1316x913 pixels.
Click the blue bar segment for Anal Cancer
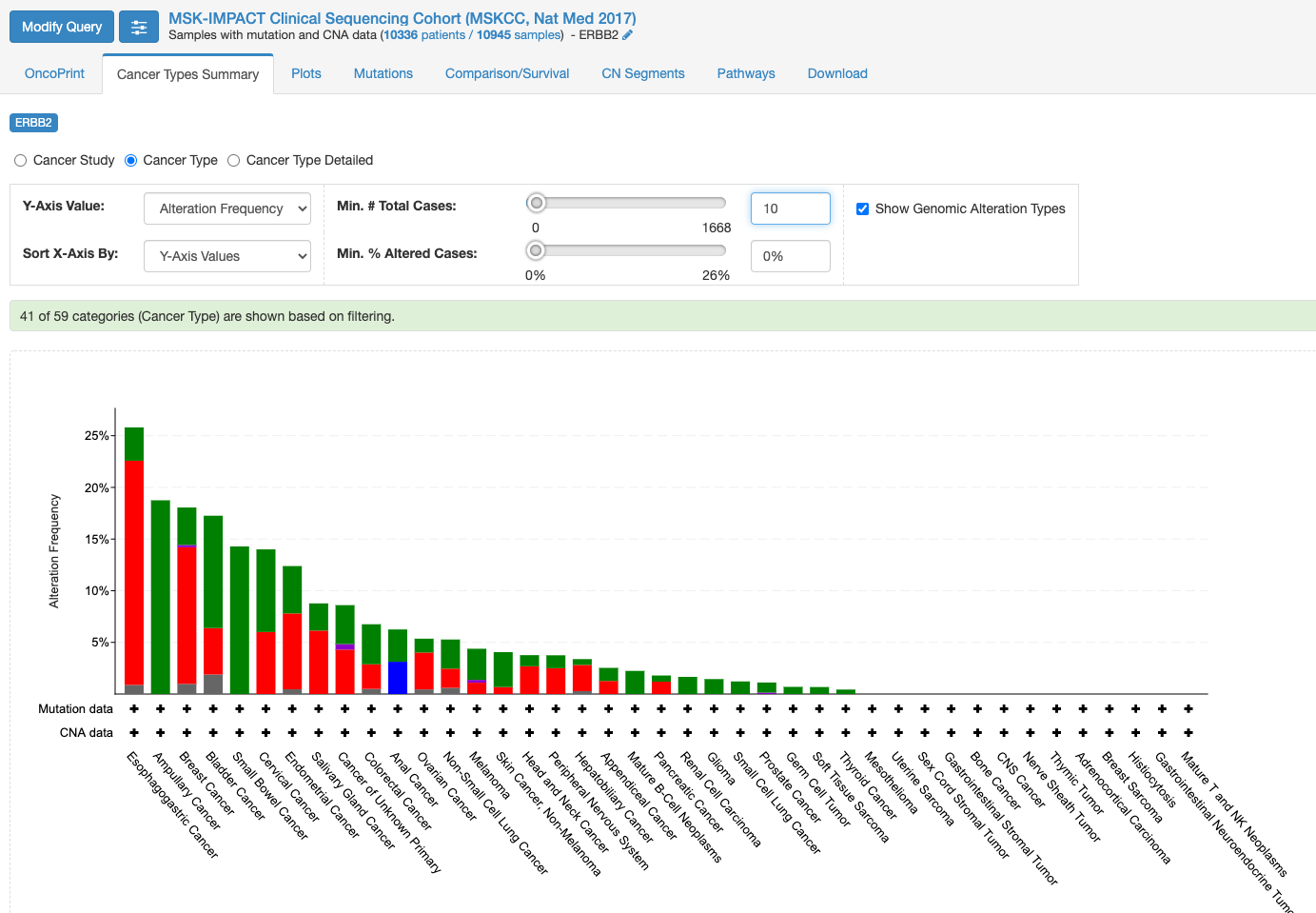398,677
